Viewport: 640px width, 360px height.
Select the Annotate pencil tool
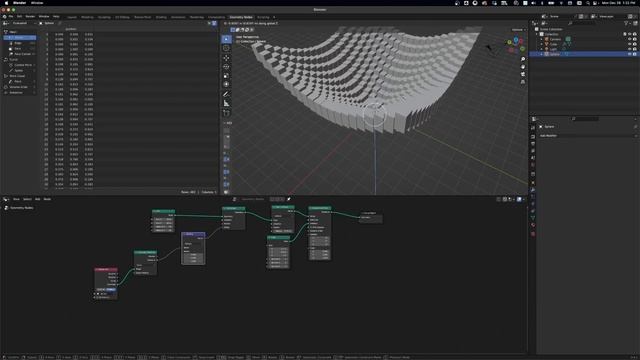point(226,94)
